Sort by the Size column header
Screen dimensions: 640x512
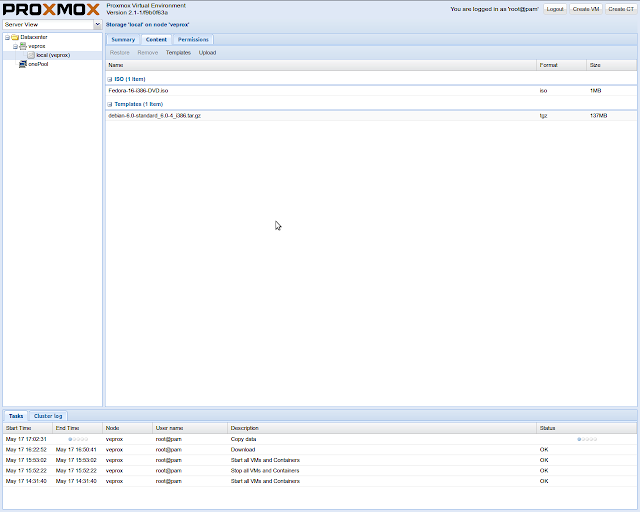[611, 65]
